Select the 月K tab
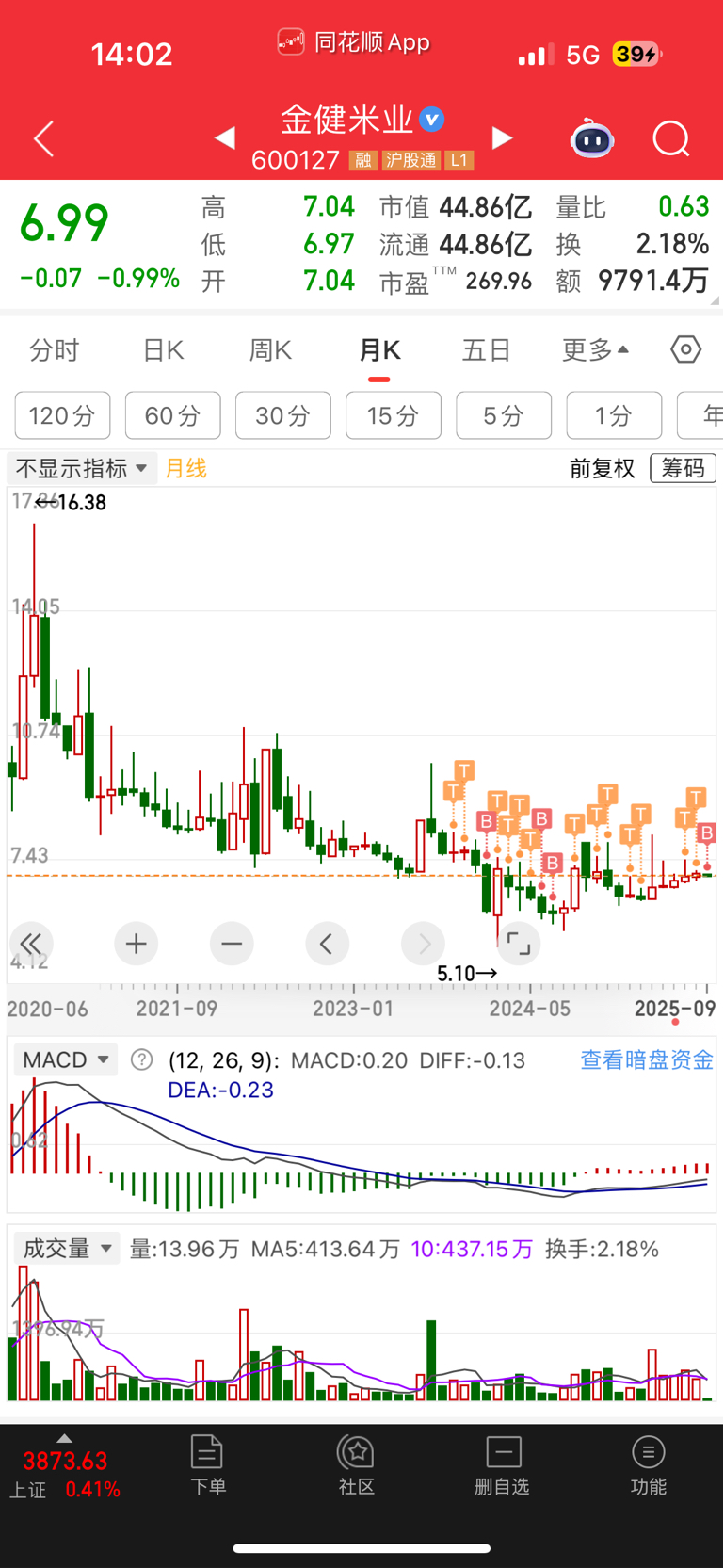This screenshot has height=1568, width=724. pyautogui.click(x=379, y=350)
